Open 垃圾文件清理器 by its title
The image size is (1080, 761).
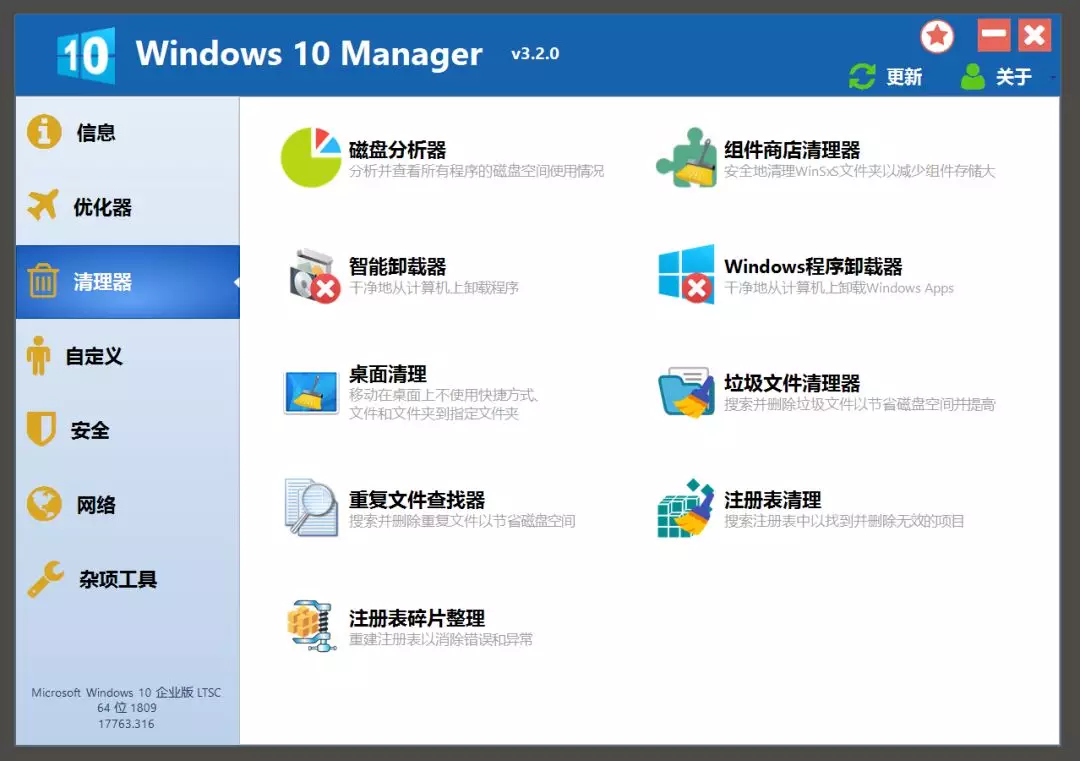[x=792, y=383]
